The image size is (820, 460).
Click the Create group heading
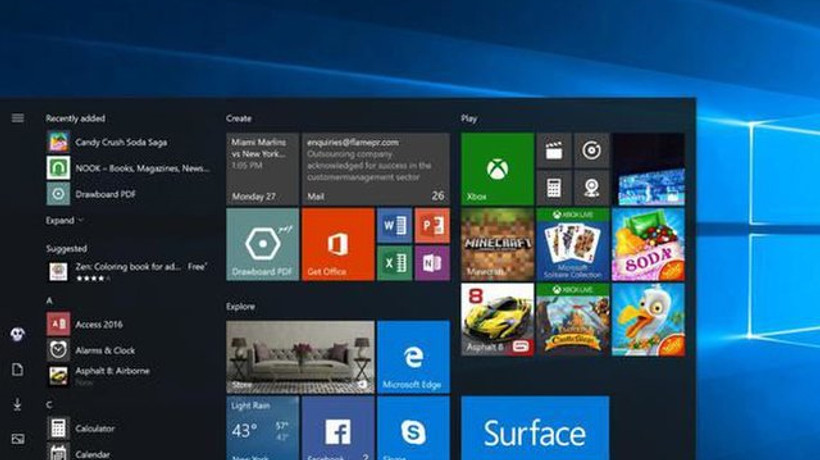point(238,119)
